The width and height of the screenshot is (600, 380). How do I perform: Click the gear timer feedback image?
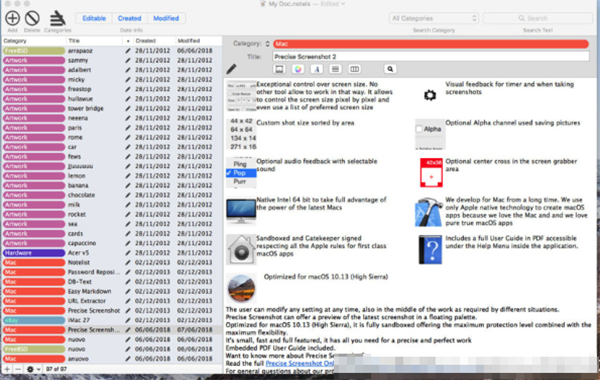430,95
